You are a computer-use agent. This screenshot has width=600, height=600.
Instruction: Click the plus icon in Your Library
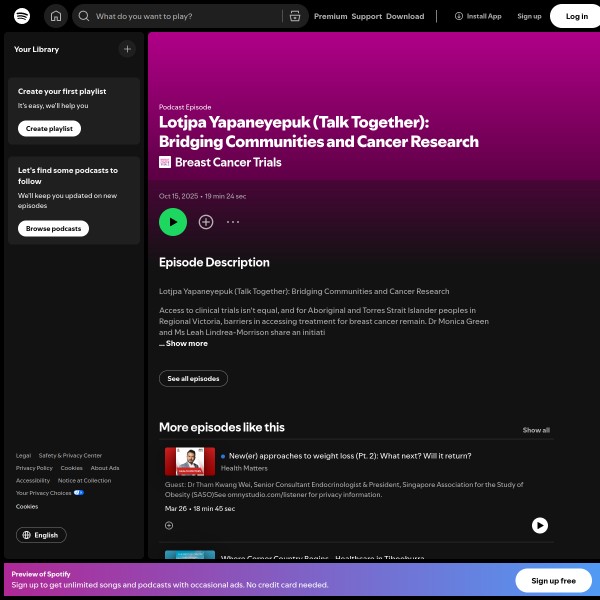click(x=127, y=49)
